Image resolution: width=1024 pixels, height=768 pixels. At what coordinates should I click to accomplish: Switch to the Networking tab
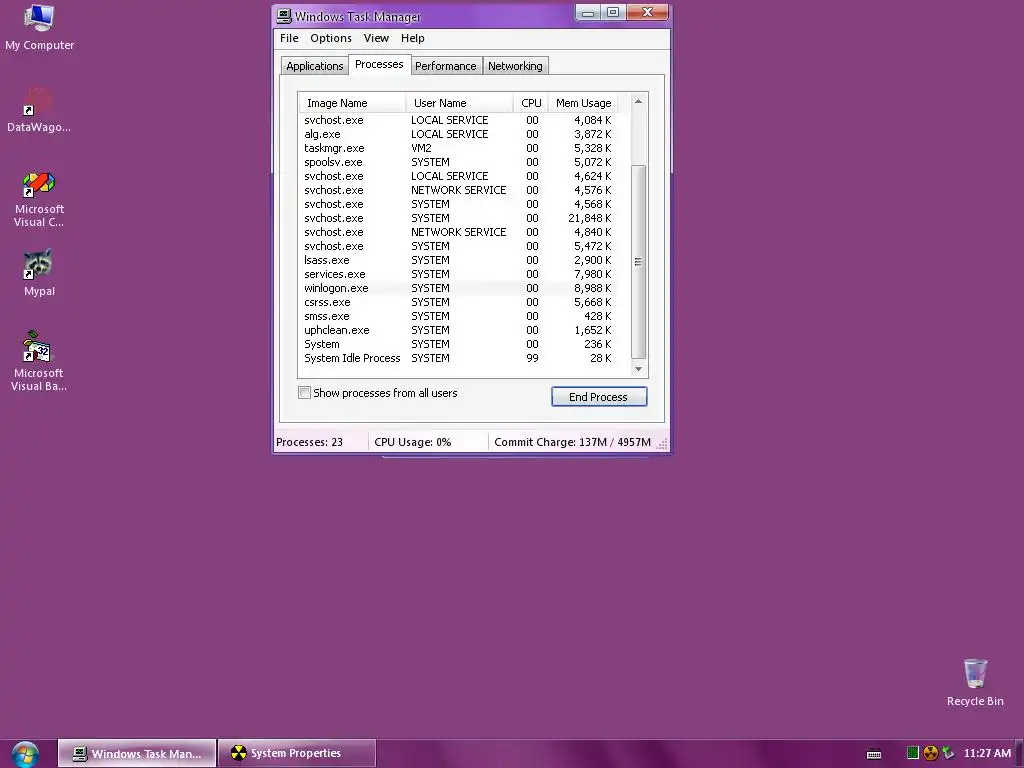tap(515, 66)
